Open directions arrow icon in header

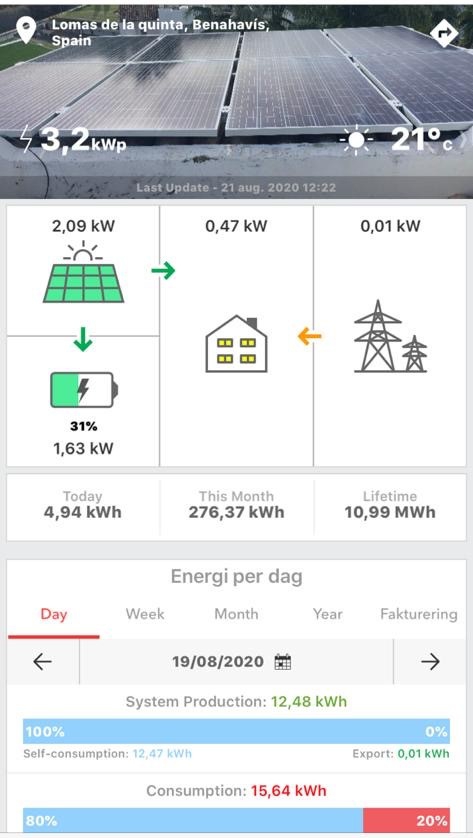pyautogui.click(x=444, y=33)
